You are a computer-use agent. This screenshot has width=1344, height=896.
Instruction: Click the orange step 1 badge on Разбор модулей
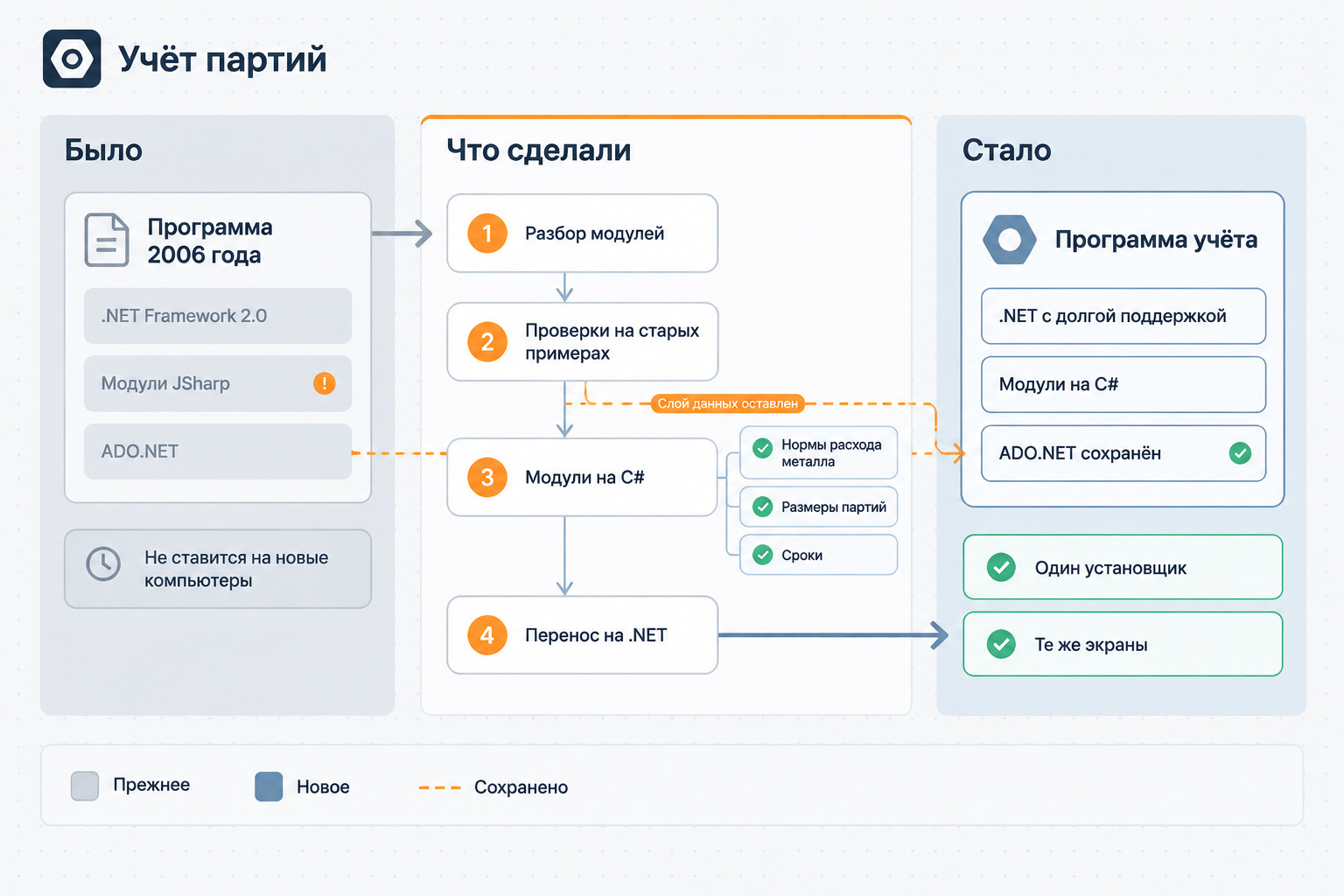coord(487,234)
